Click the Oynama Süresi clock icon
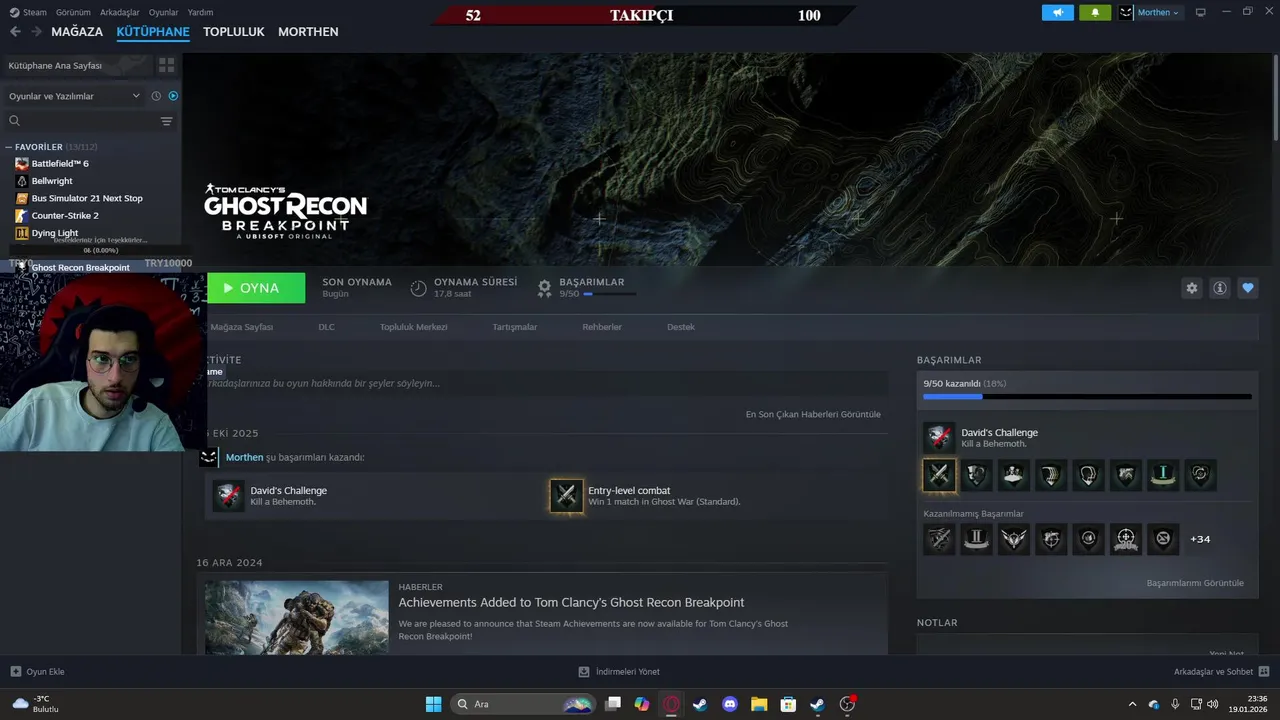The height and width of the screenshot is (720, 1280). pos(418,288)
